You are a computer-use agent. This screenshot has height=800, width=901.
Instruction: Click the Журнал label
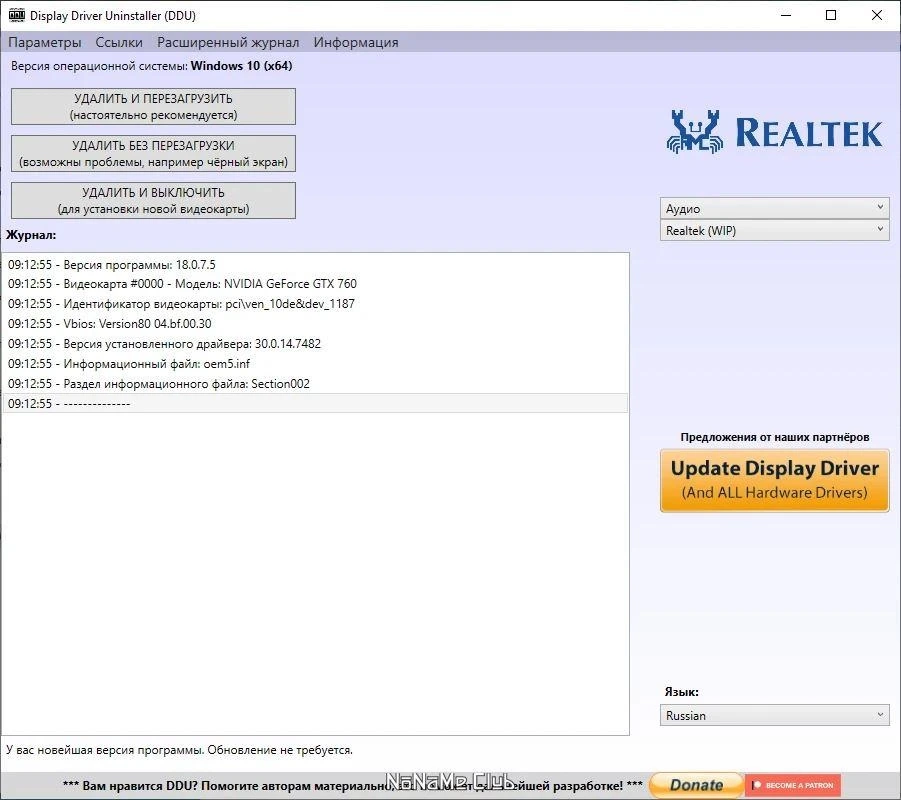pyautogui.click(x=31, y=234)
